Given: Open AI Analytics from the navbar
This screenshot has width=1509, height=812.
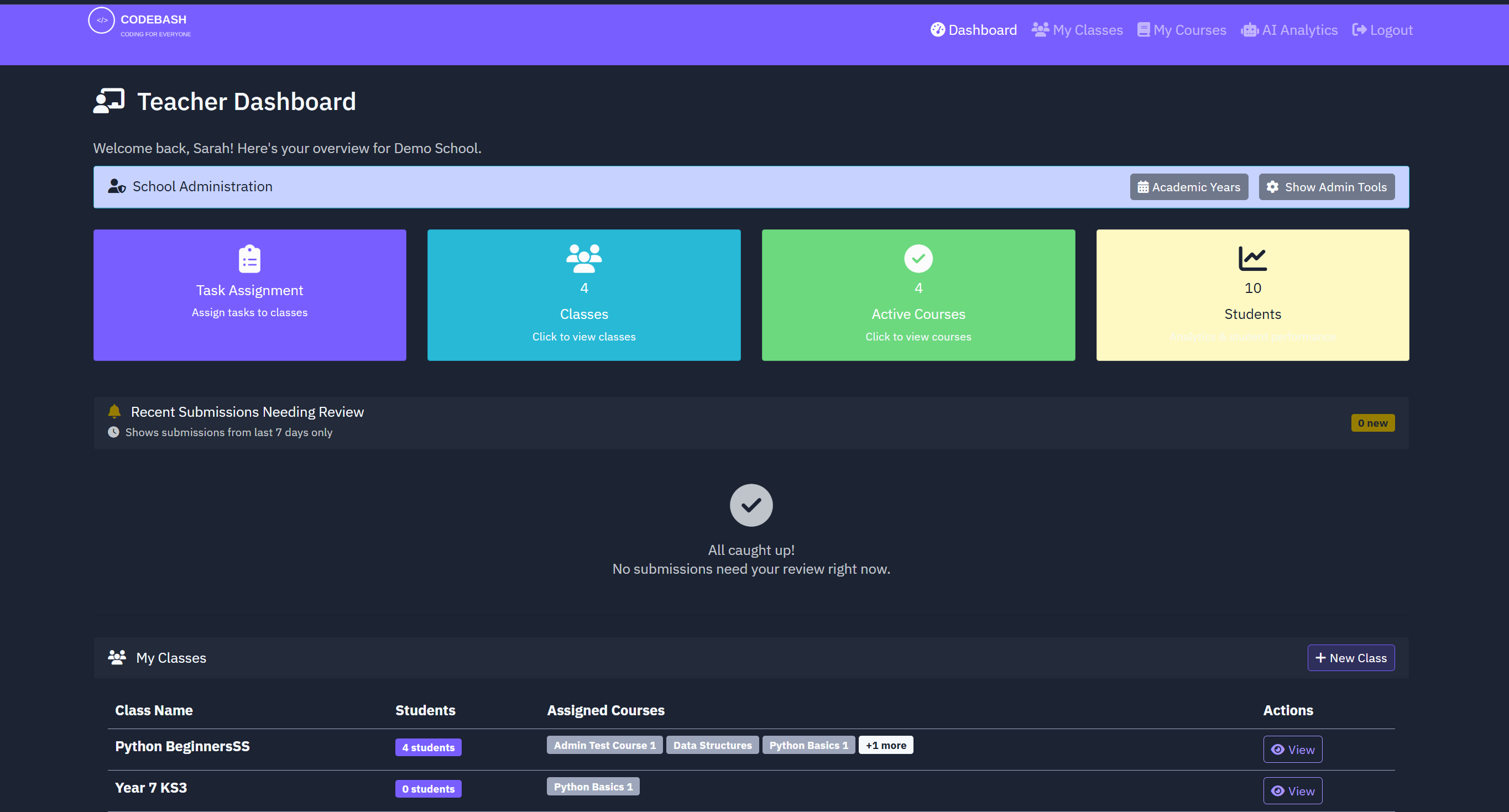Looking at the screenshot, I should coord(1289,30).
